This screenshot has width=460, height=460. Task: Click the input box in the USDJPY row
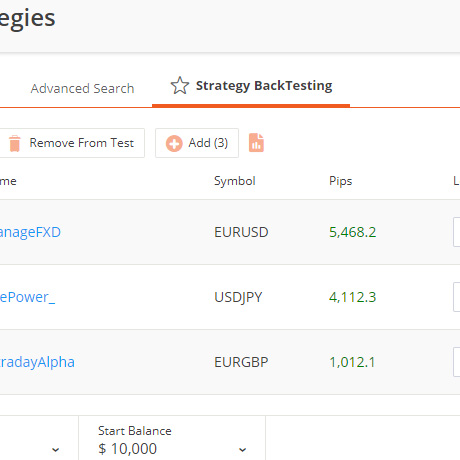(456, 297)
